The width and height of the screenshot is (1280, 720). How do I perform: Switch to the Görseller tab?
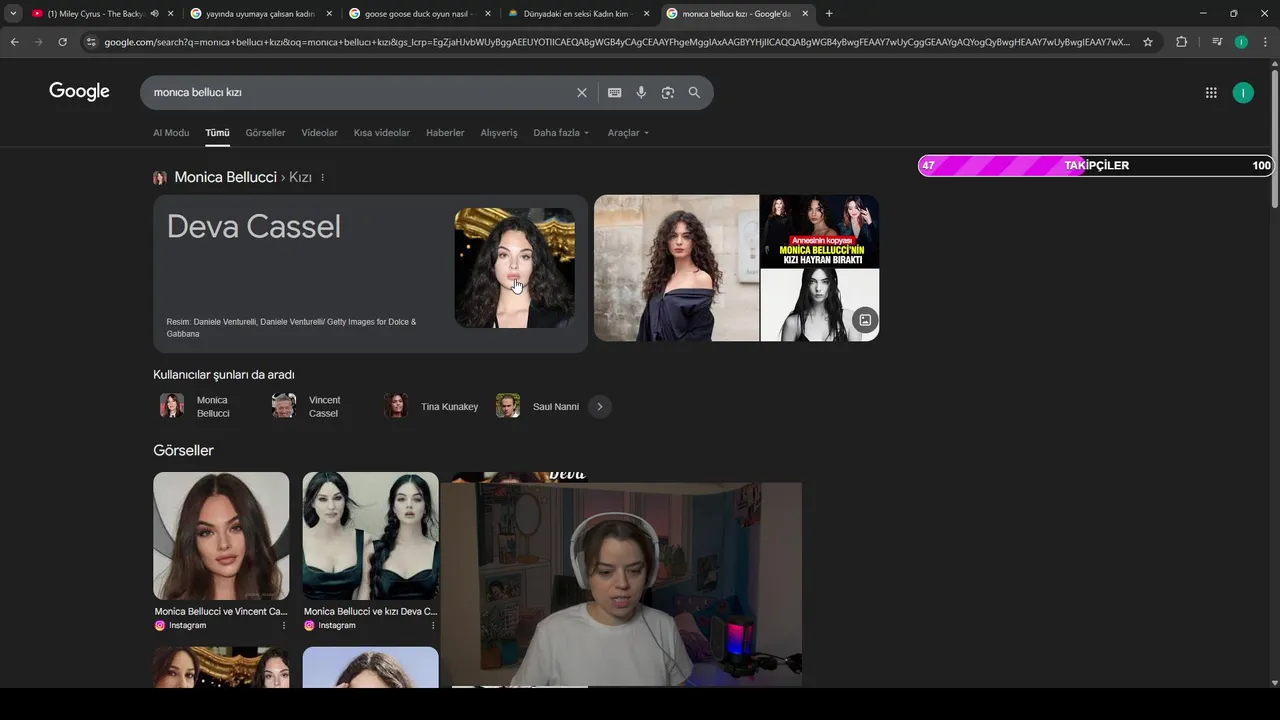tap(265, 133)
